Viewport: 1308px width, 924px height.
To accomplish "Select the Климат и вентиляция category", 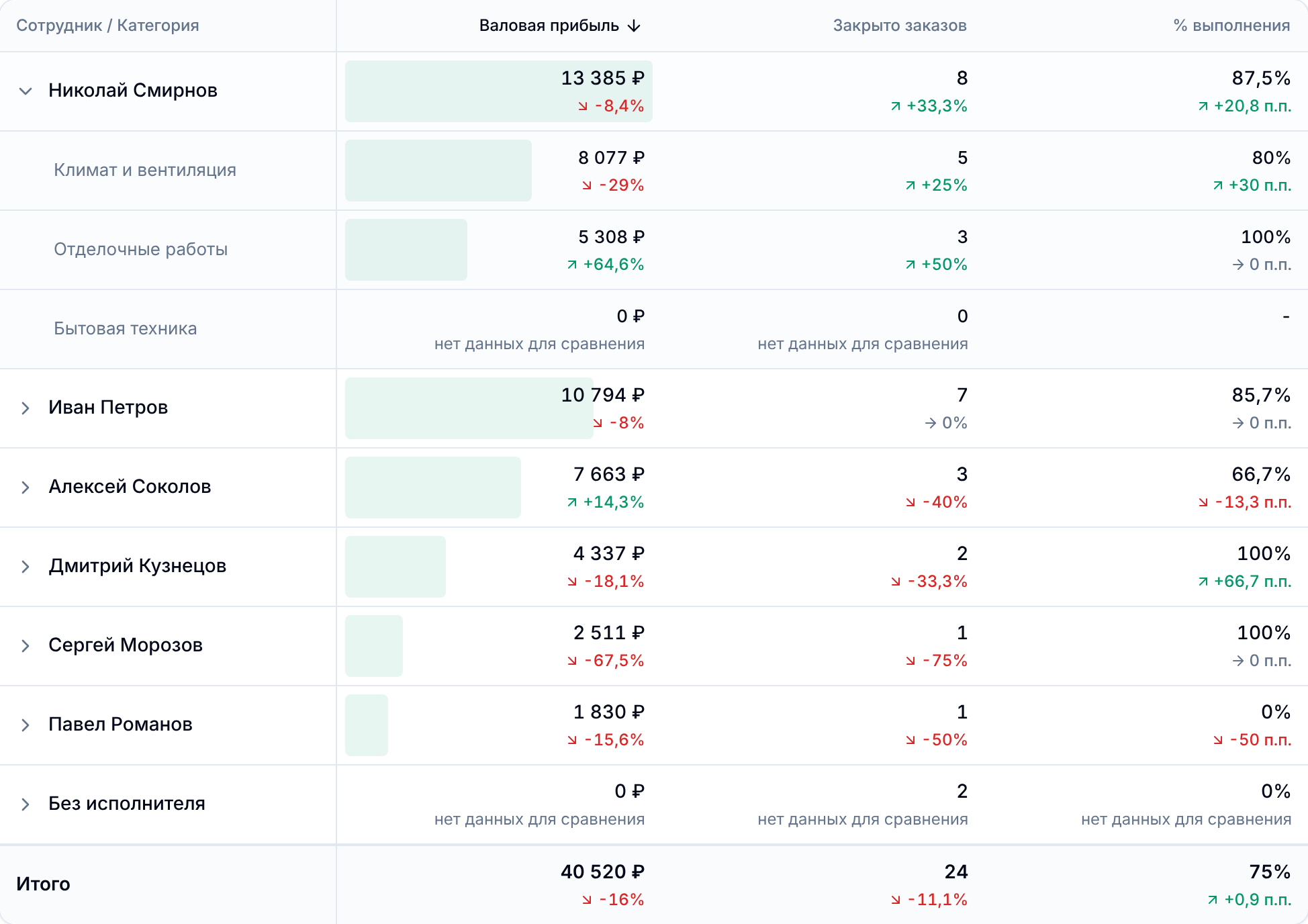I will [145, 170].
